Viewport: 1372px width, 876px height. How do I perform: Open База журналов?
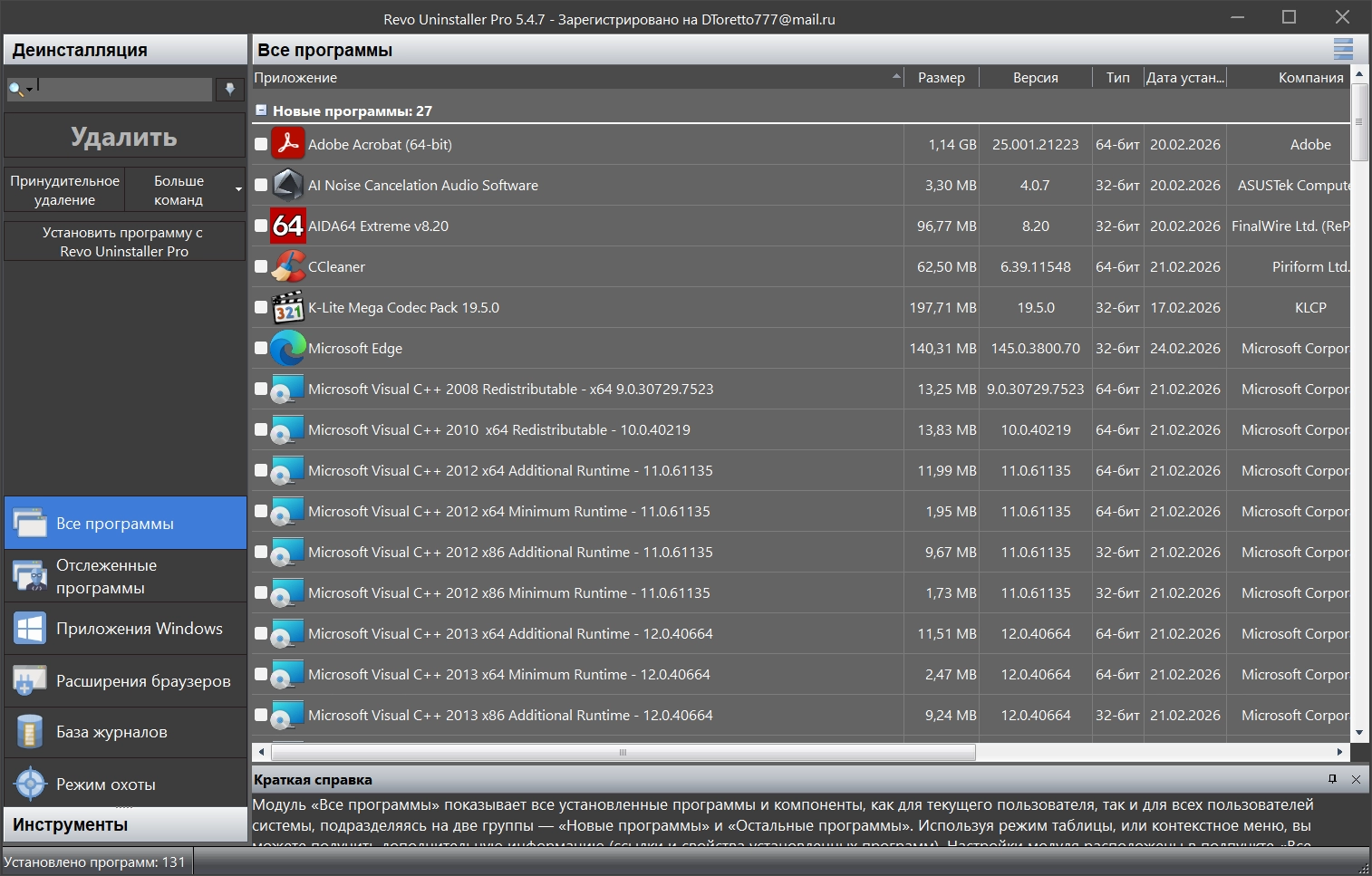coord(125,732)
